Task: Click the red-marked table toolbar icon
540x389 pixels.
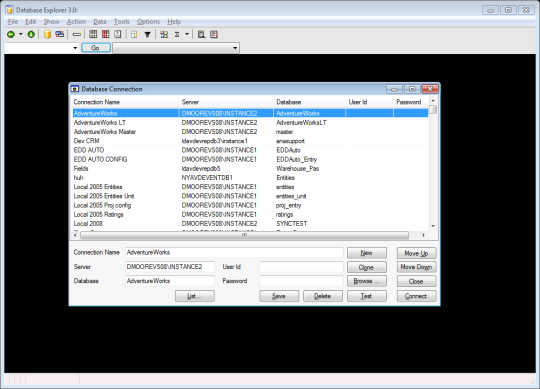Action: tap(214, 34)
